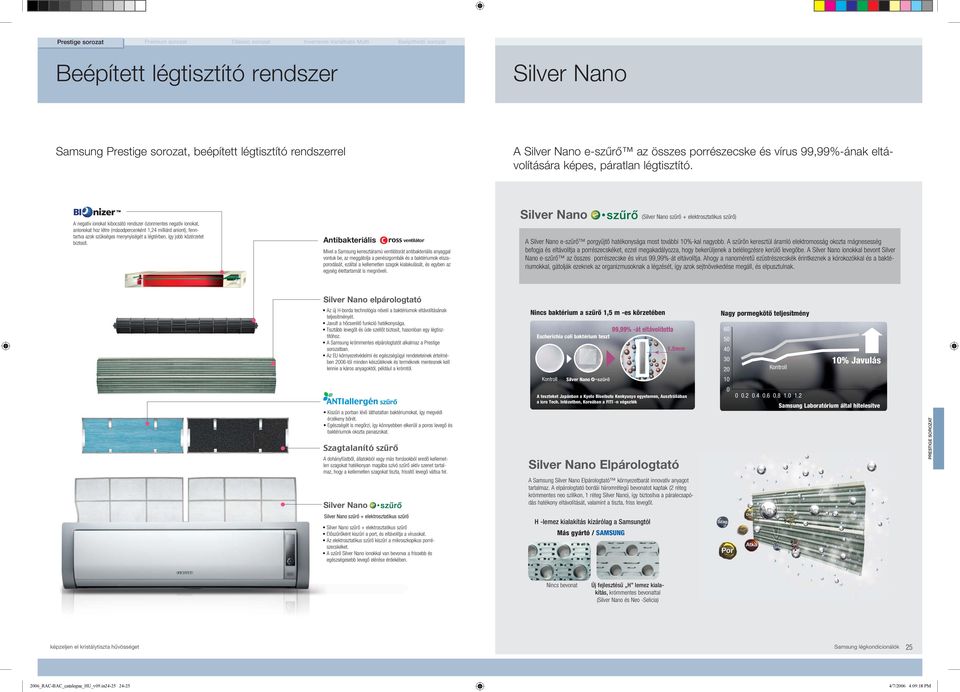960x692 pixels.
Task: Click the red swatch in the color bar
Action: 873,6
